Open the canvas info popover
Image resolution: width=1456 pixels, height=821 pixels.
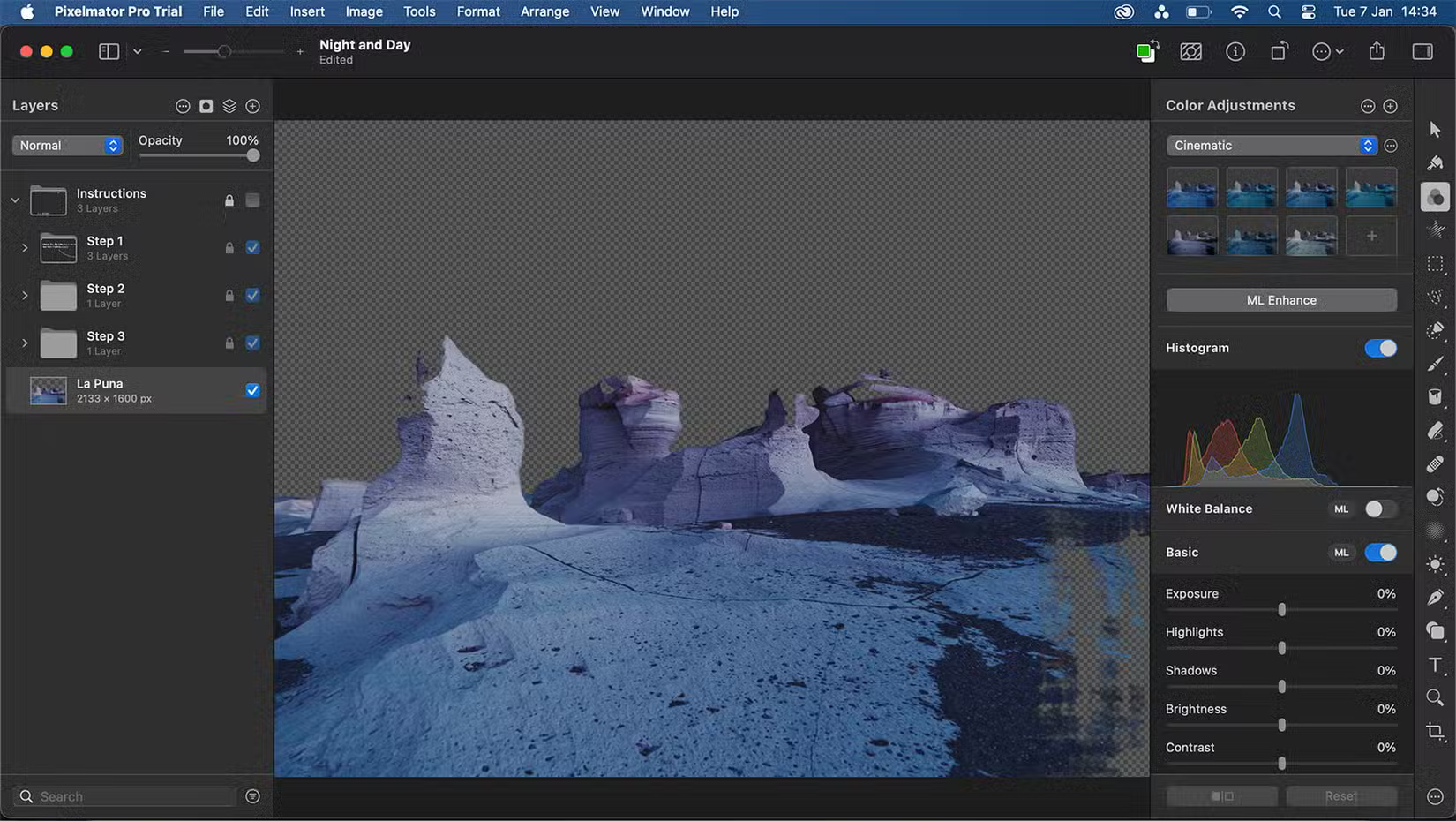click(1235, 51)
